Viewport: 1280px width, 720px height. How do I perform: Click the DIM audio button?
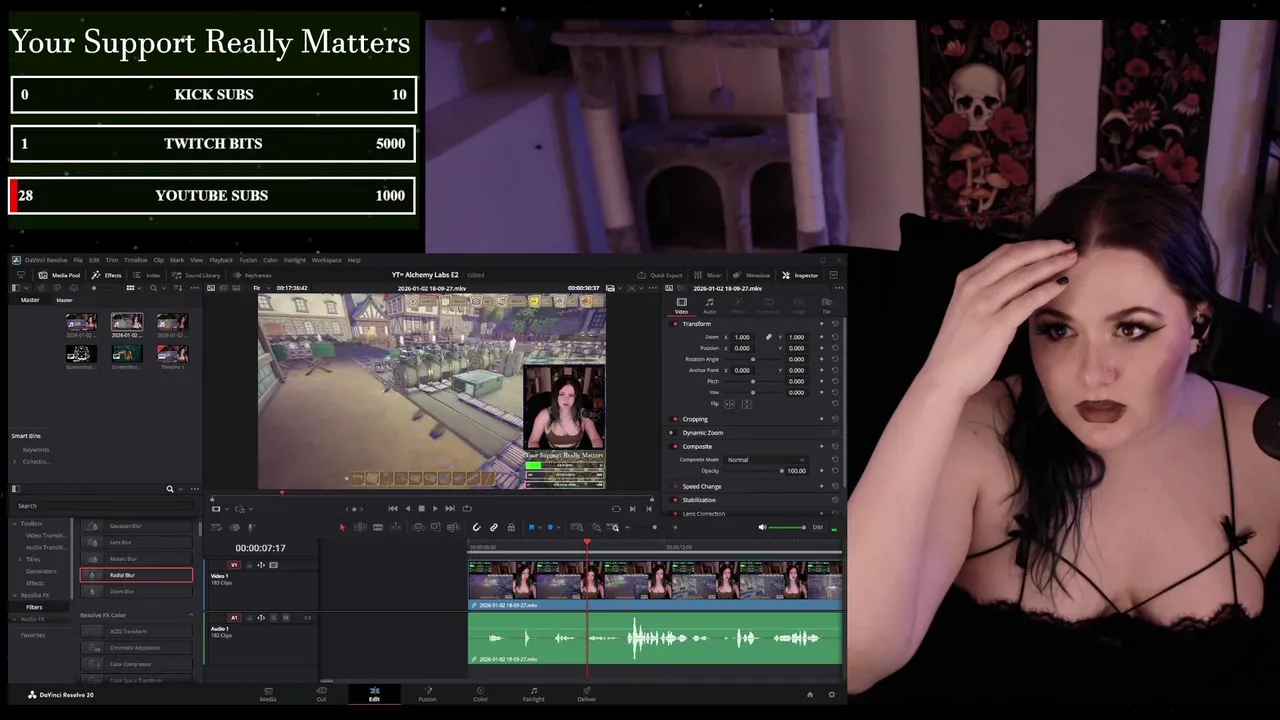pos(817,527)
